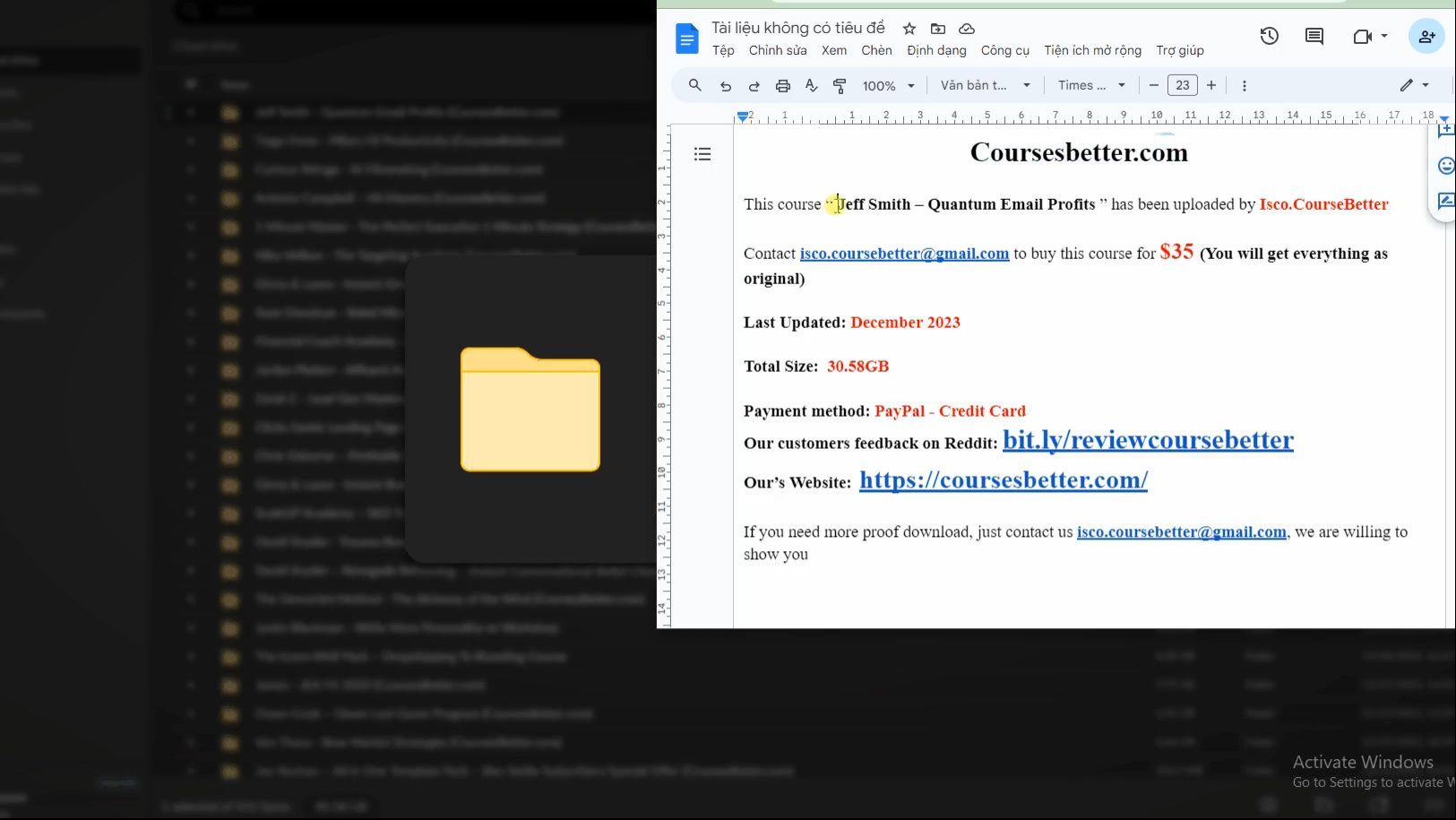Screen dimensions: 1456x820
Task: Click the 'Payment method:' label
Action: click(x=806, y=411)
